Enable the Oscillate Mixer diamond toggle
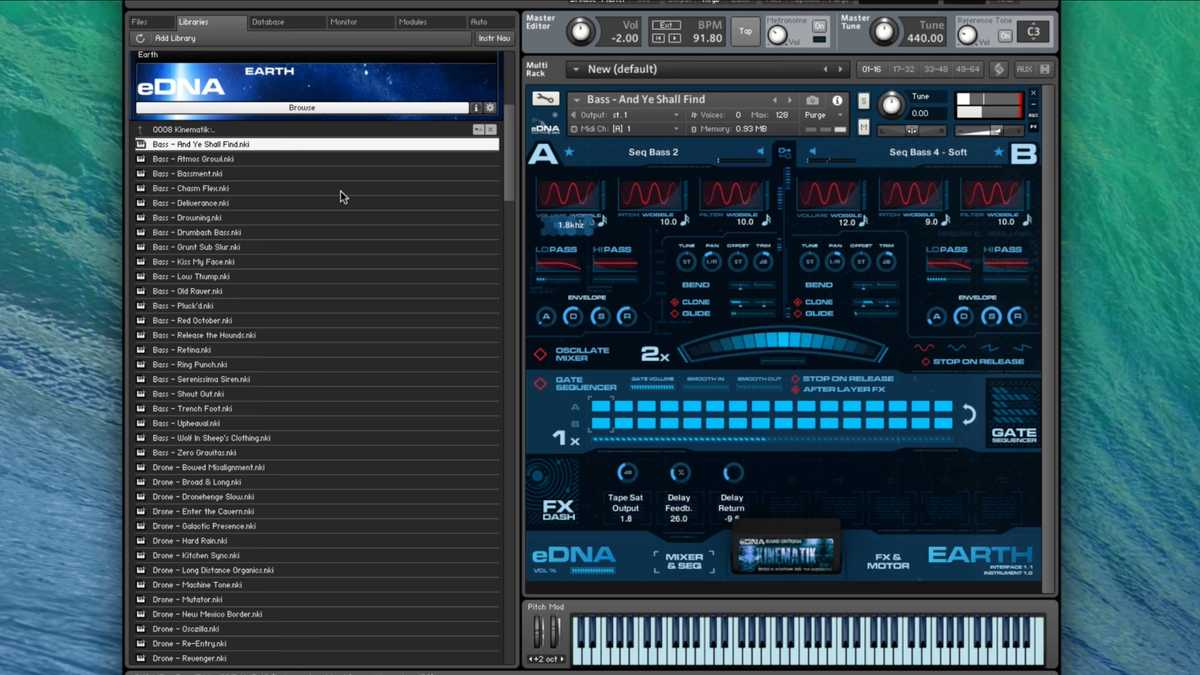 (x=540, y=355)
